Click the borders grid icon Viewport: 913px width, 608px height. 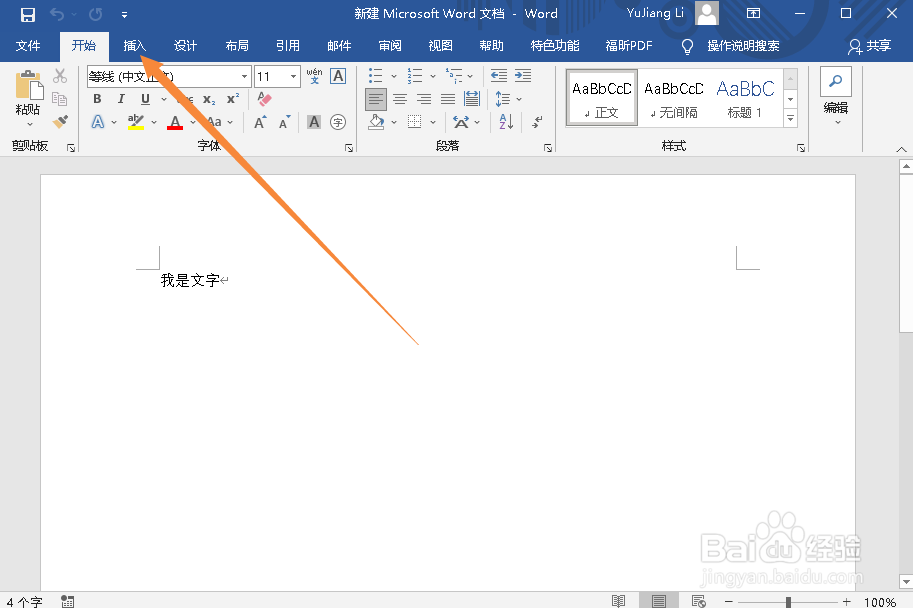(415, 122)
